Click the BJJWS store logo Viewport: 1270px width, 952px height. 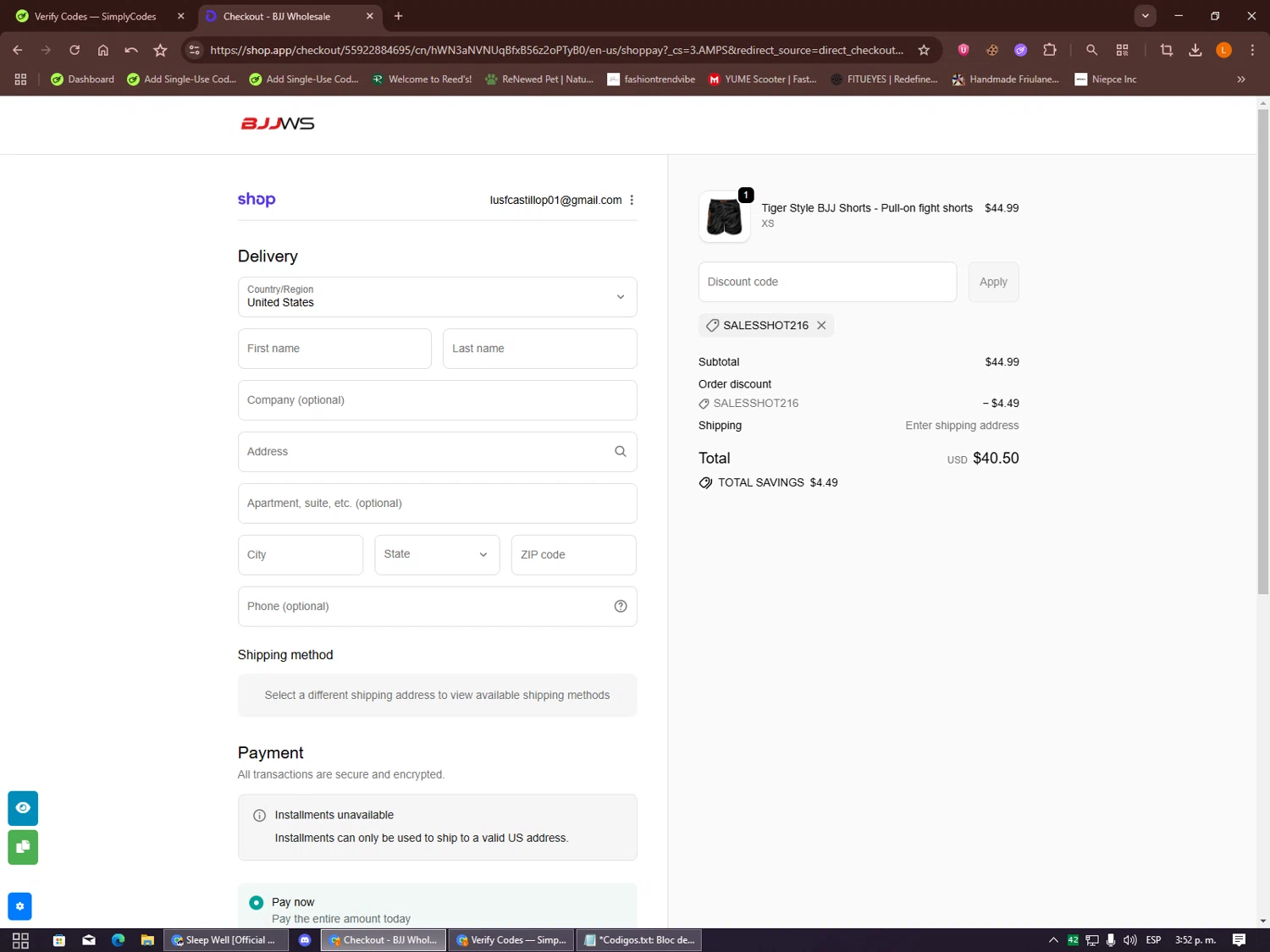278,124
